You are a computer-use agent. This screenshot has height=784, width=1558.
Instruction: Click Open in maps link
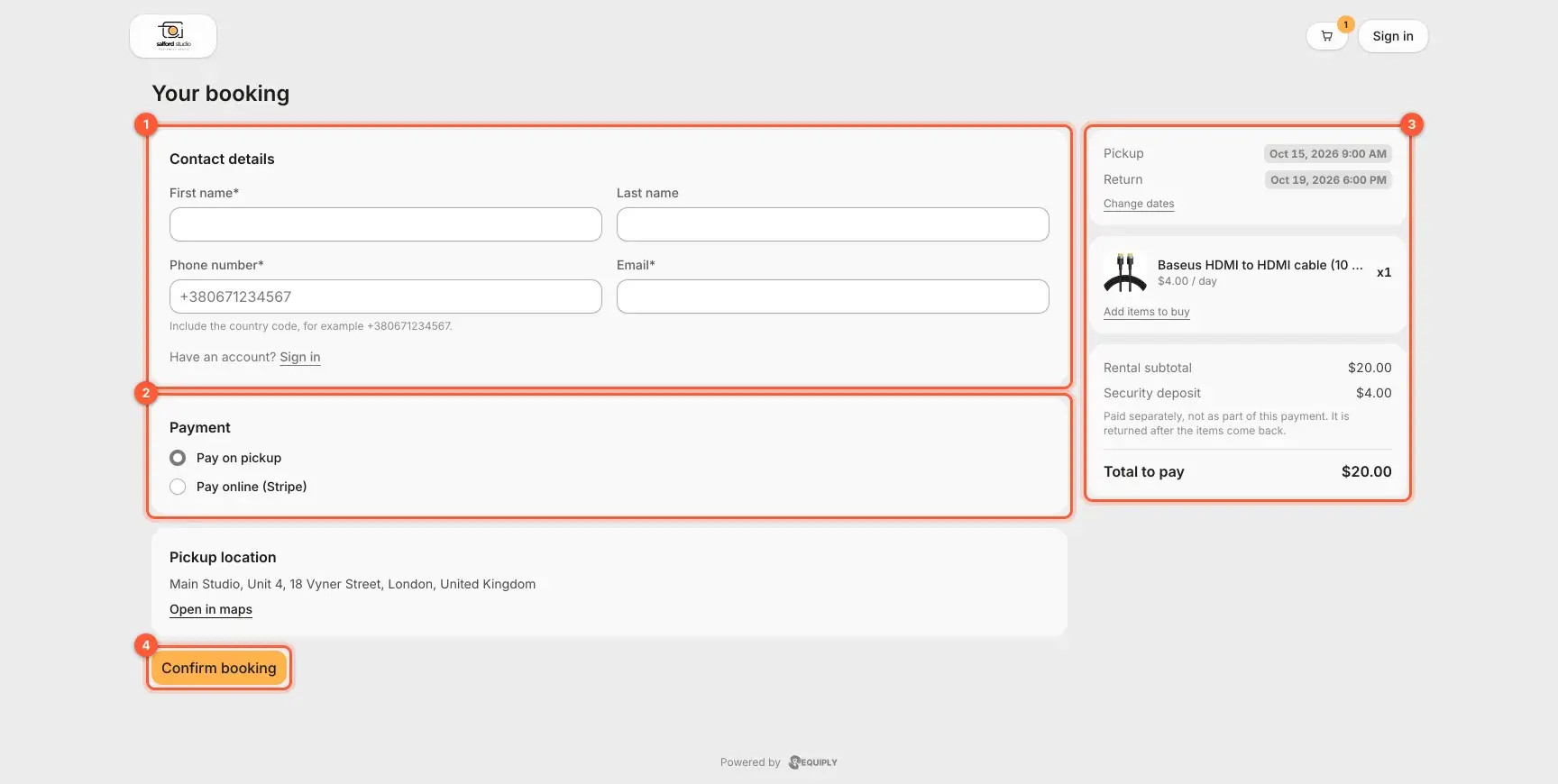(211, 609)
